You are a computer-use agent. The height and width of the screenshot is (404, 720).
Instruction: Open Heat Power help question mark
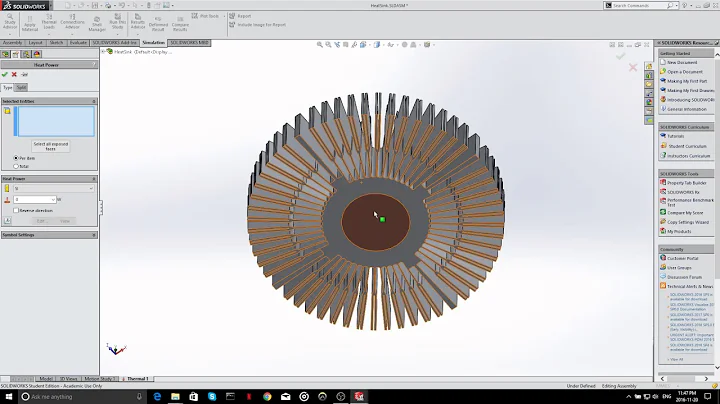(x=94, y=65)
